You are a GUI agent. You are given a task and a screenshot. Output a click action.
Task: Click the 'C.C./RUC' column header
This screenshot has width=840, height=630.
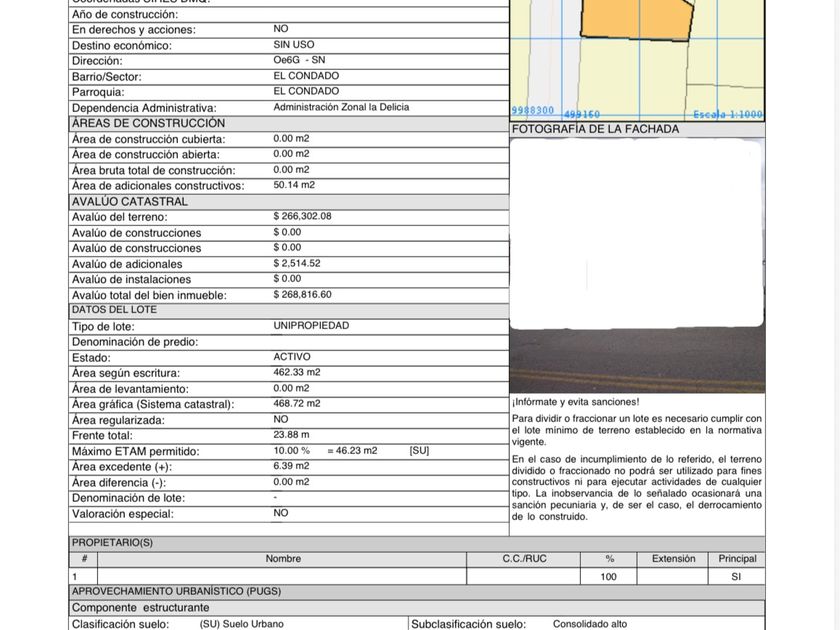pyautogui.click(x=524, y=559)
